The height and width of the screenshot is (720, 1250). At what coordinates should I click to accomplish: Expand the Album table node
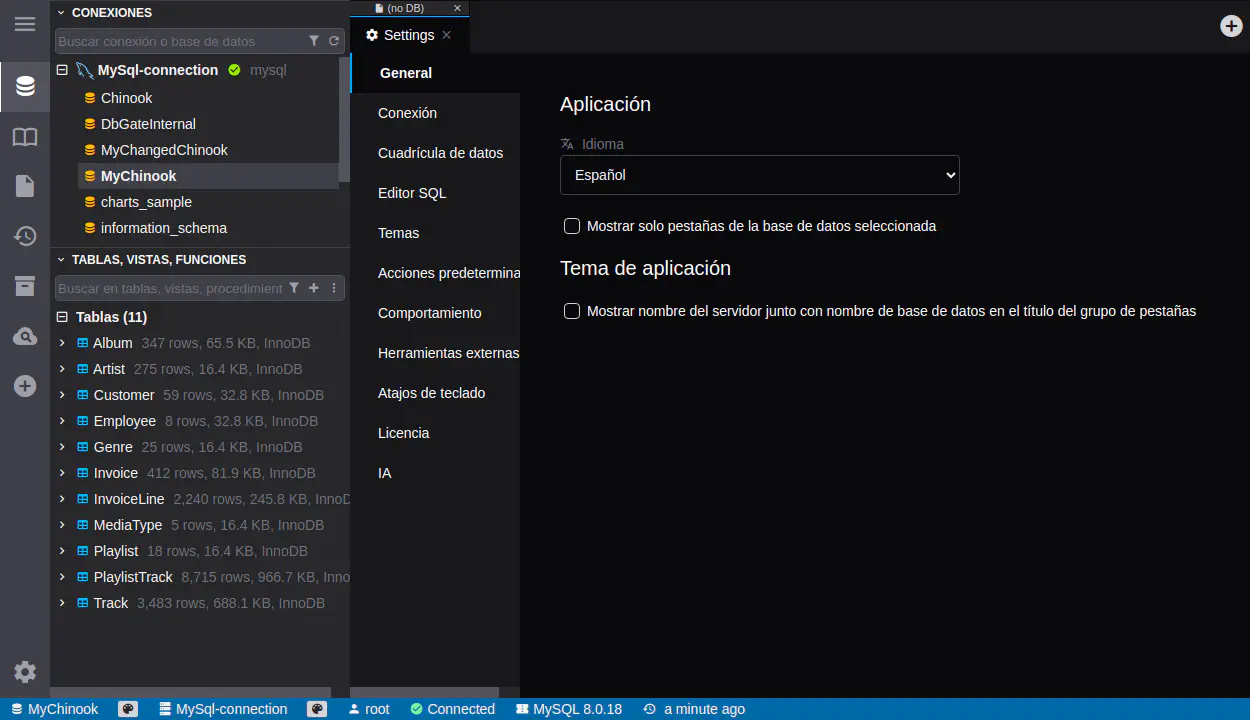click(x=62, y=343)
